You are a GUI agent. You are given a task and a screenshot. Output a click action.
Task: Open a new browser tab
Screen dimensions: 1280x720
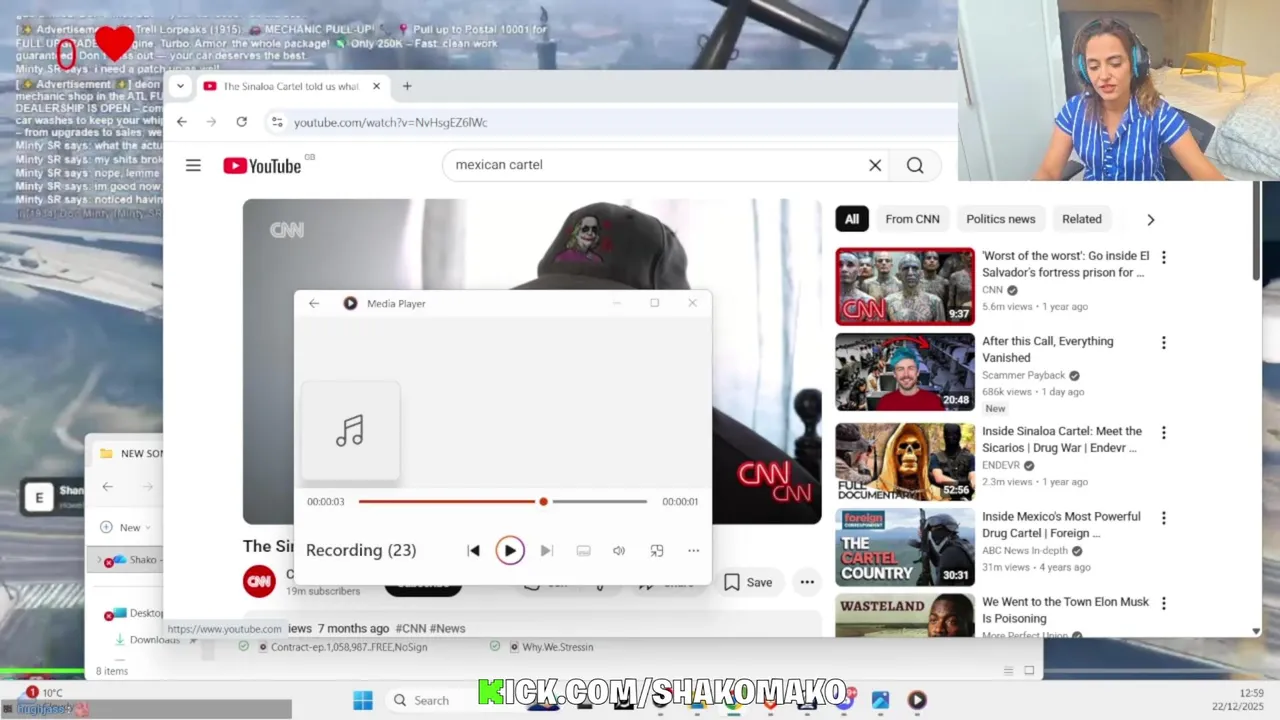pos(407,86)
